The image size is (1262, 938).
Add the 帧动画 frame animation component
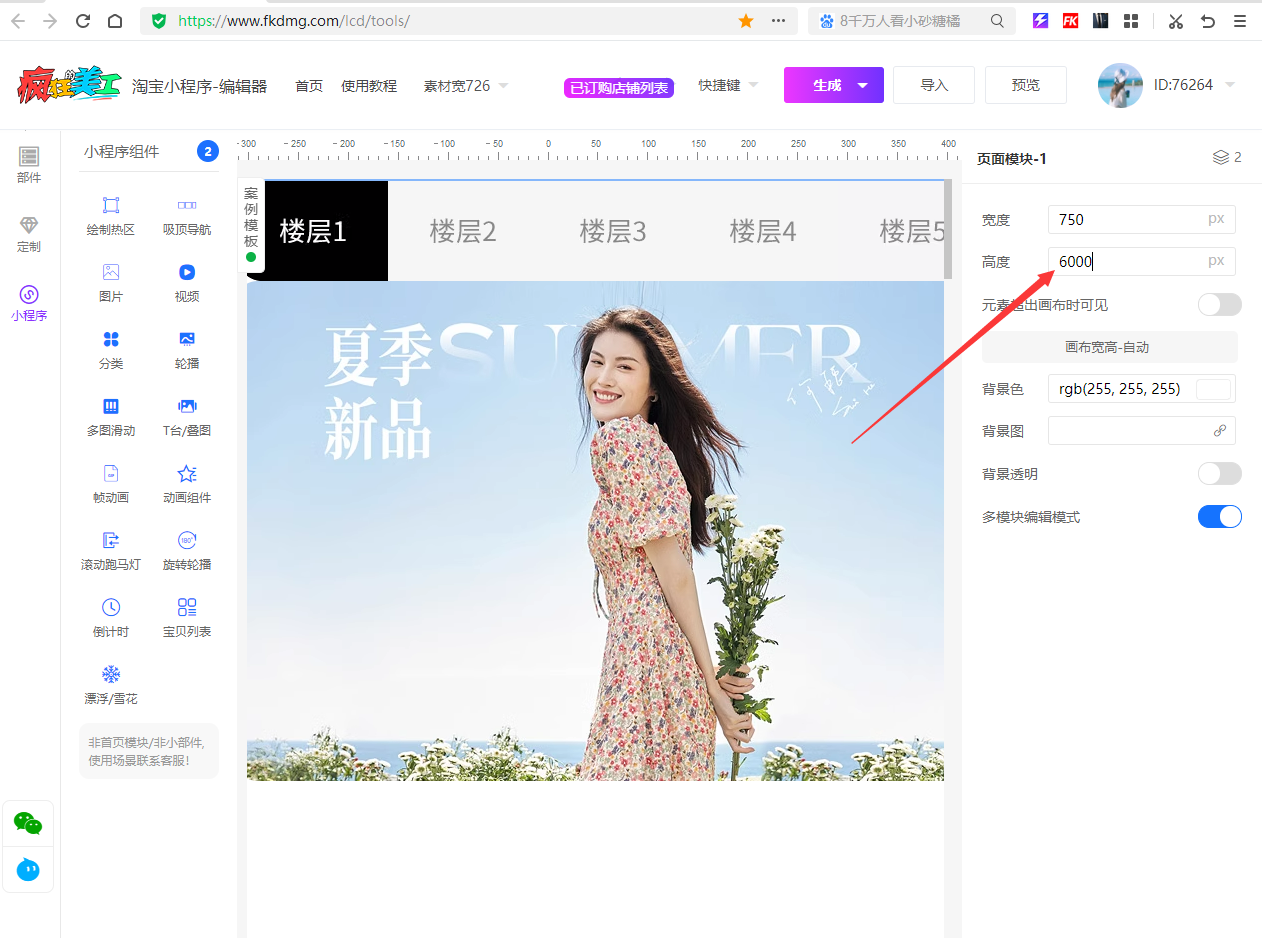click(111, 484)
